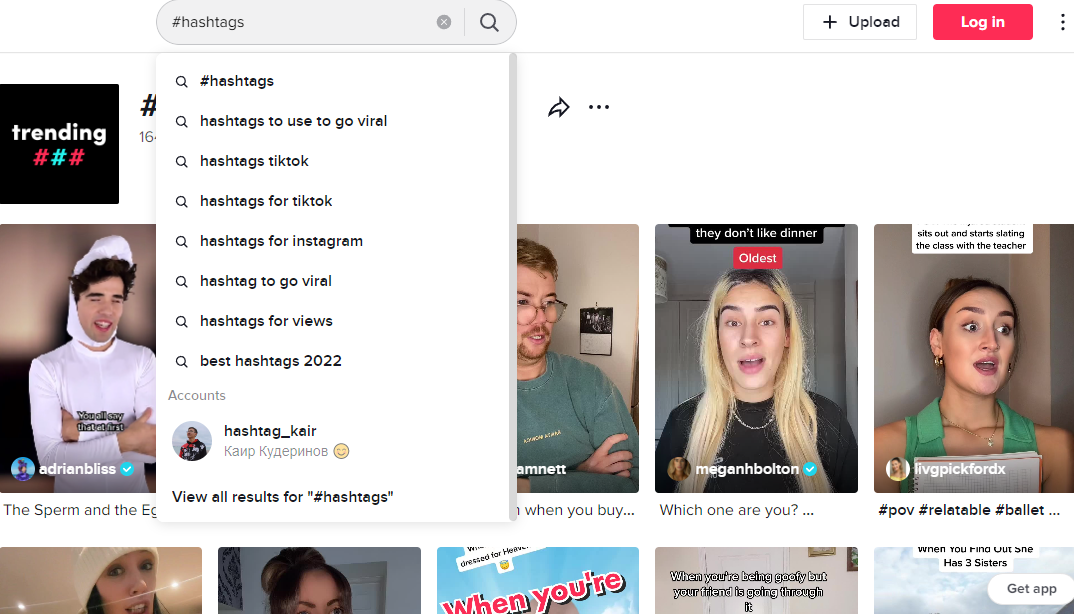This screenshot has height=614, width=1074.
Task: Click the search icon beside 'hashtags for tiktok'
Action: tap(182, 201)
